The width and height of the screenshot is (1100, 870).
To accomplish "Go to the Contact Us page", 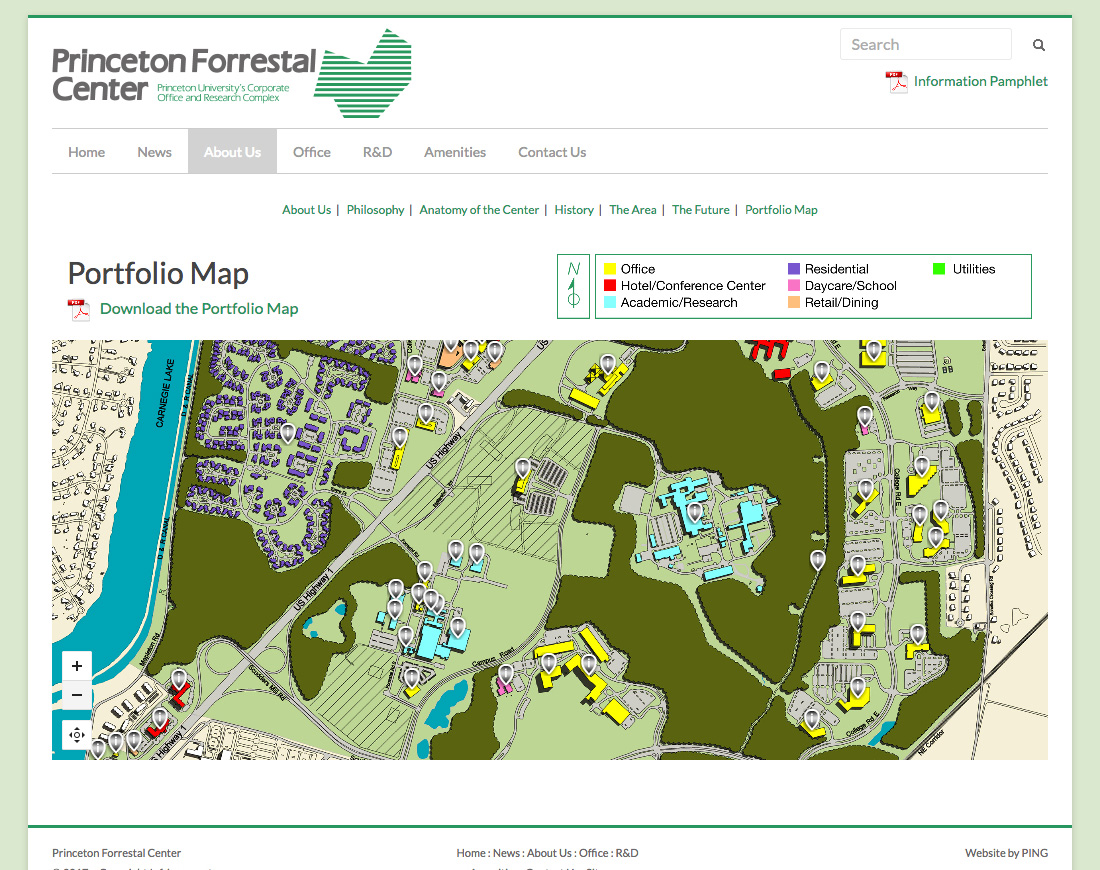I will coord(552,152).
